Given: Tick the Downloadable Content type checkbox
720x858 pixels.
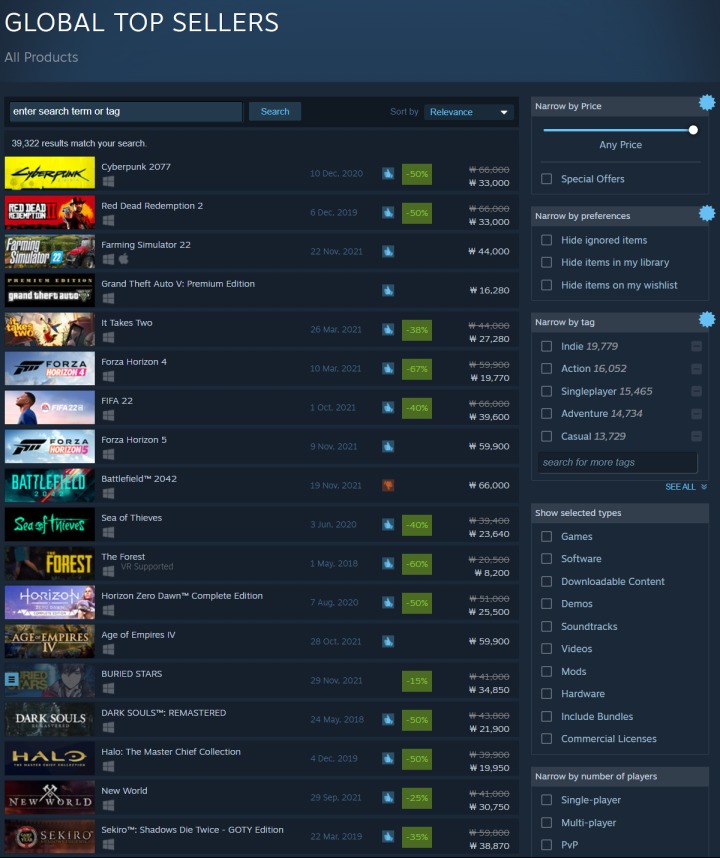Looking at the screenshot, I should (546, 582).
